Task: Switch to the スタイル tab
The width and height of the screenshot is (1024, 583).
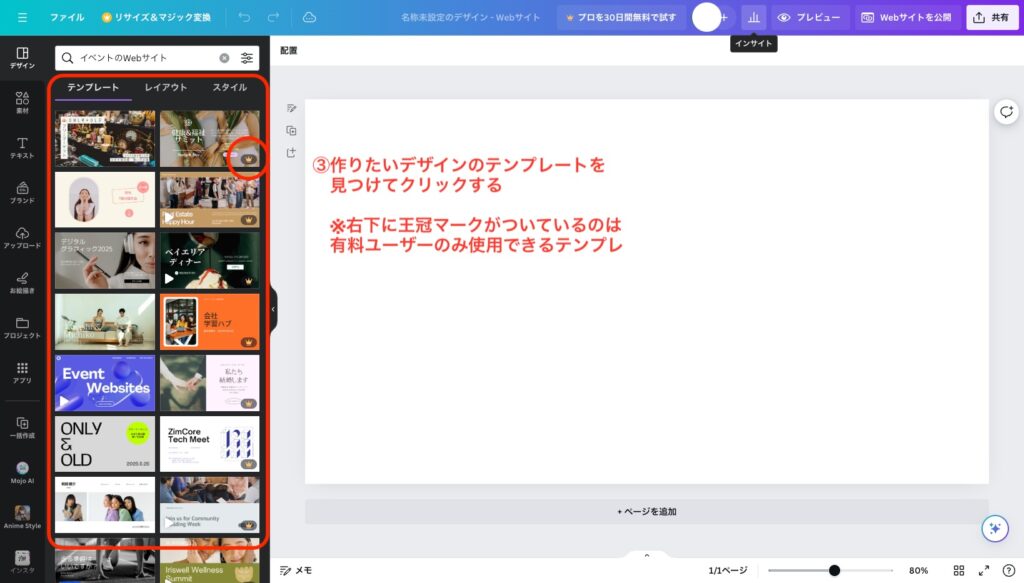Action: click(x=230, y=87)
